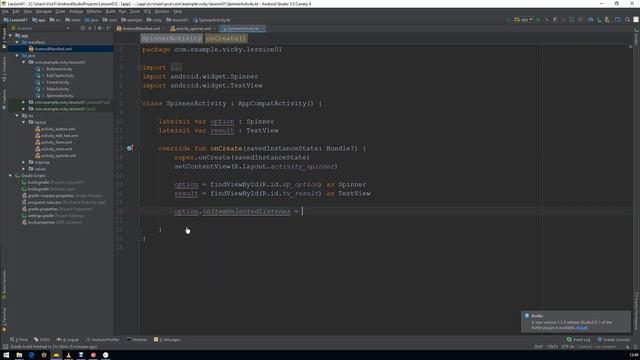This screenshot has height=360, width=640.
Task: Open Search Everywhere magnifier icon
Action: pos(628,20)
